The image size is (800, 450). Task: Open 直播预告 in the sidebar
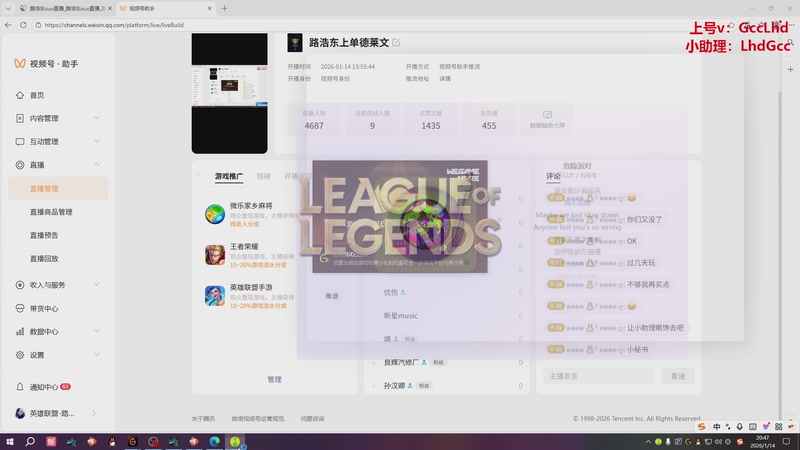pyautogui.click(x=44, y=235)
